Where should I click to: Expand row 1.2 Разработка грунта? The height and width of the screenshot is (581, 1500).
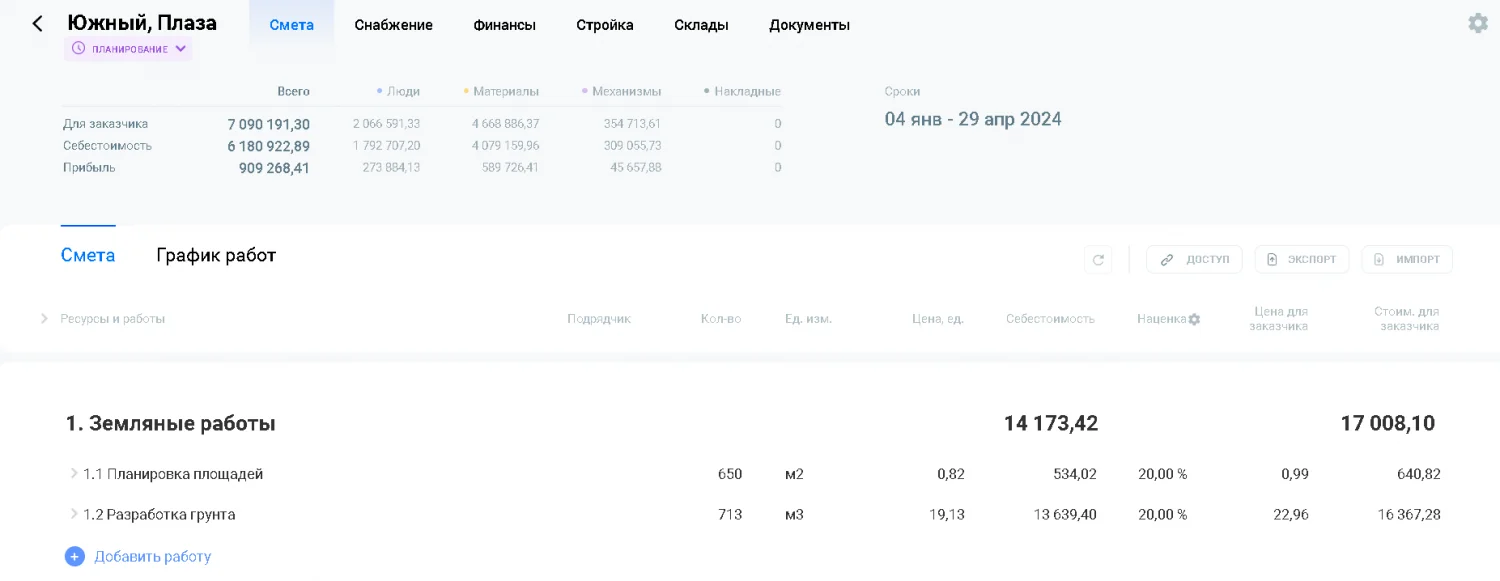pyautogui.click(x=74, y=515)
